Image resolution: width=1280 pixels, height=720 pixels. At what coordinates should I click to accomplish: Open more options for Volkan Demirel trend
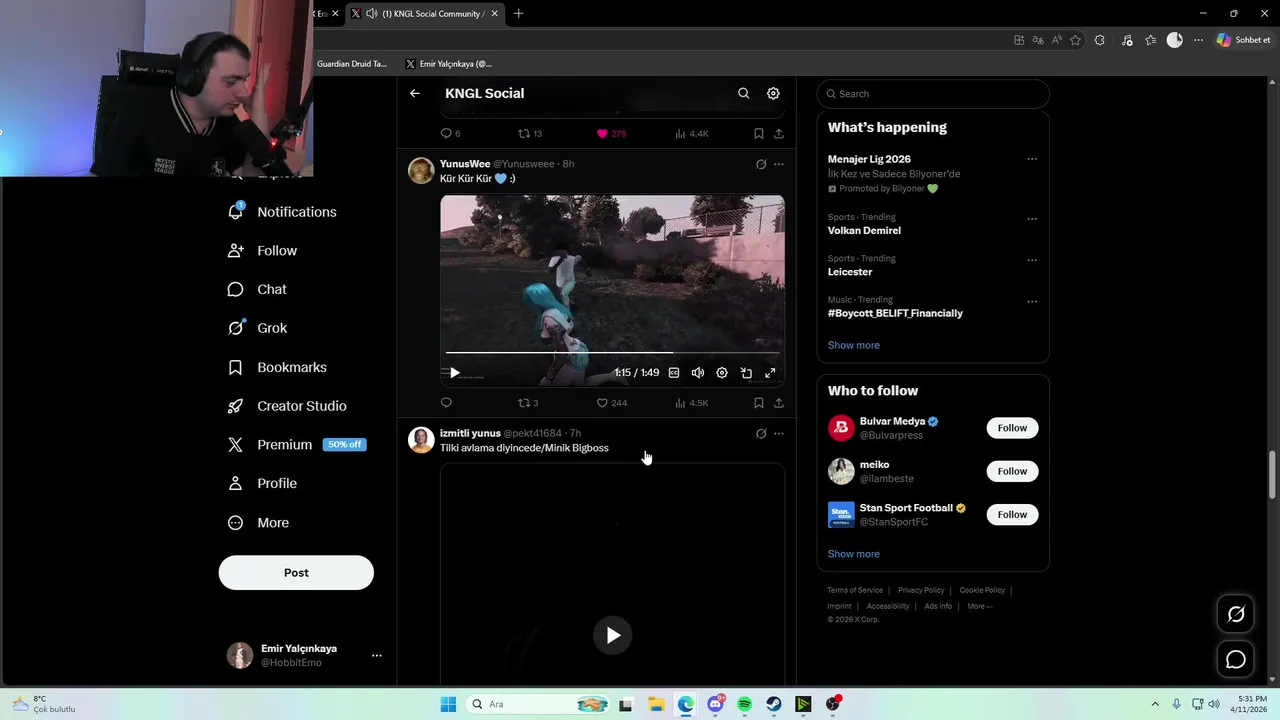[x=1032, y=219]
